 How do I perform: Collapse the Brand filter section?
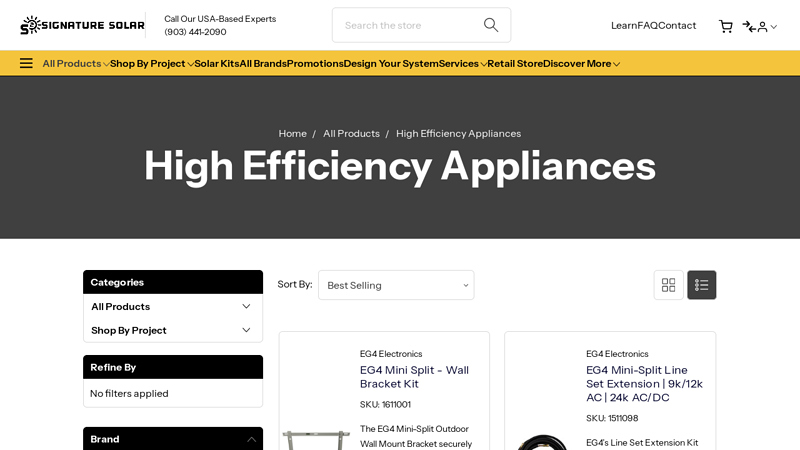[x=251, y=439]
